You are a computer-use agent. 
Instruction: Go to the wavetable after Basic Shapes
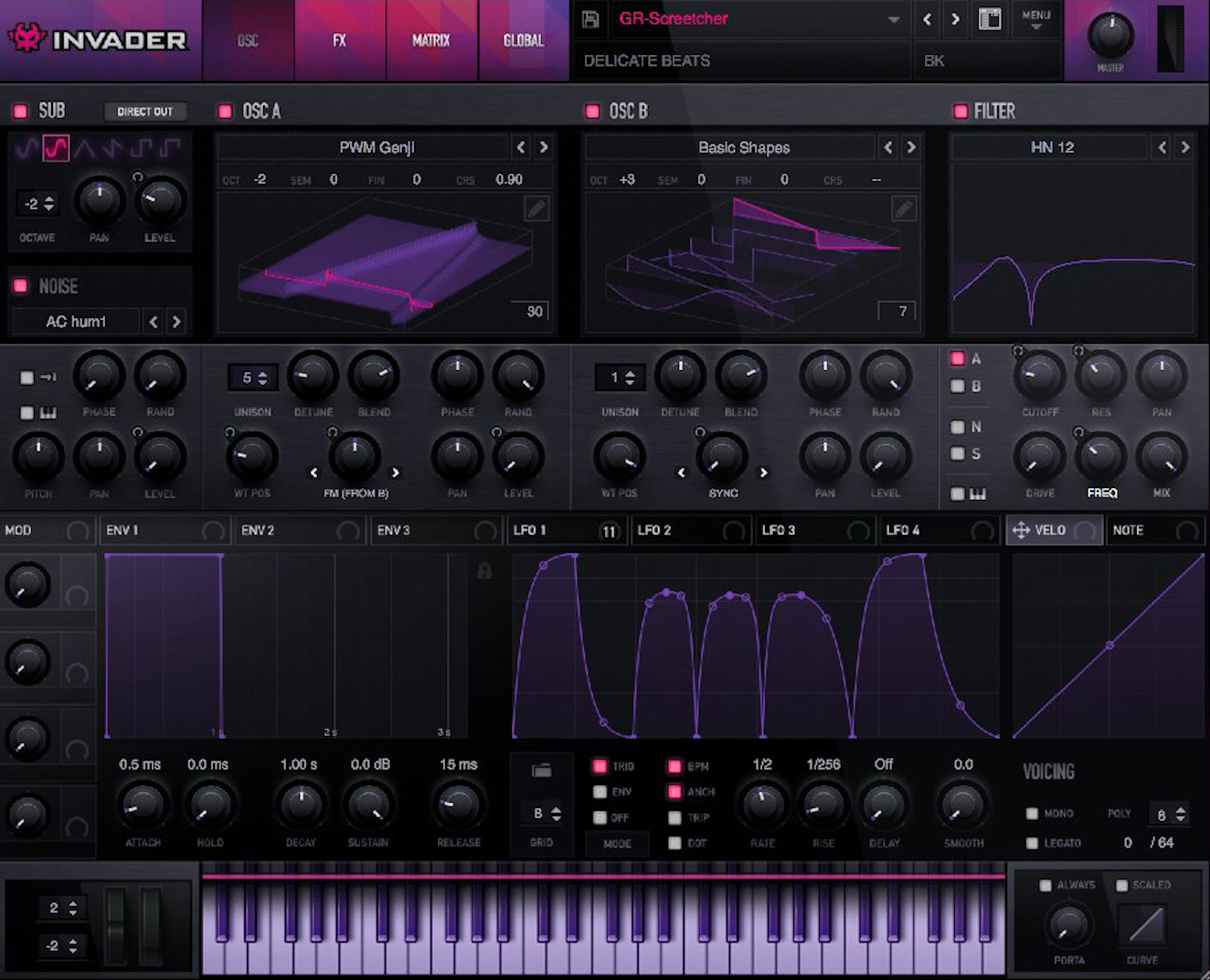[911, 147]
